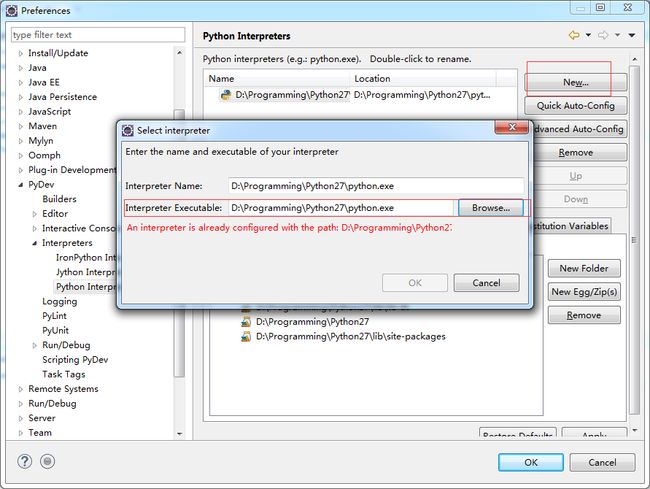Click the right panel scrollbar down arrow
The image size is (650, 489).
(635, 431)
